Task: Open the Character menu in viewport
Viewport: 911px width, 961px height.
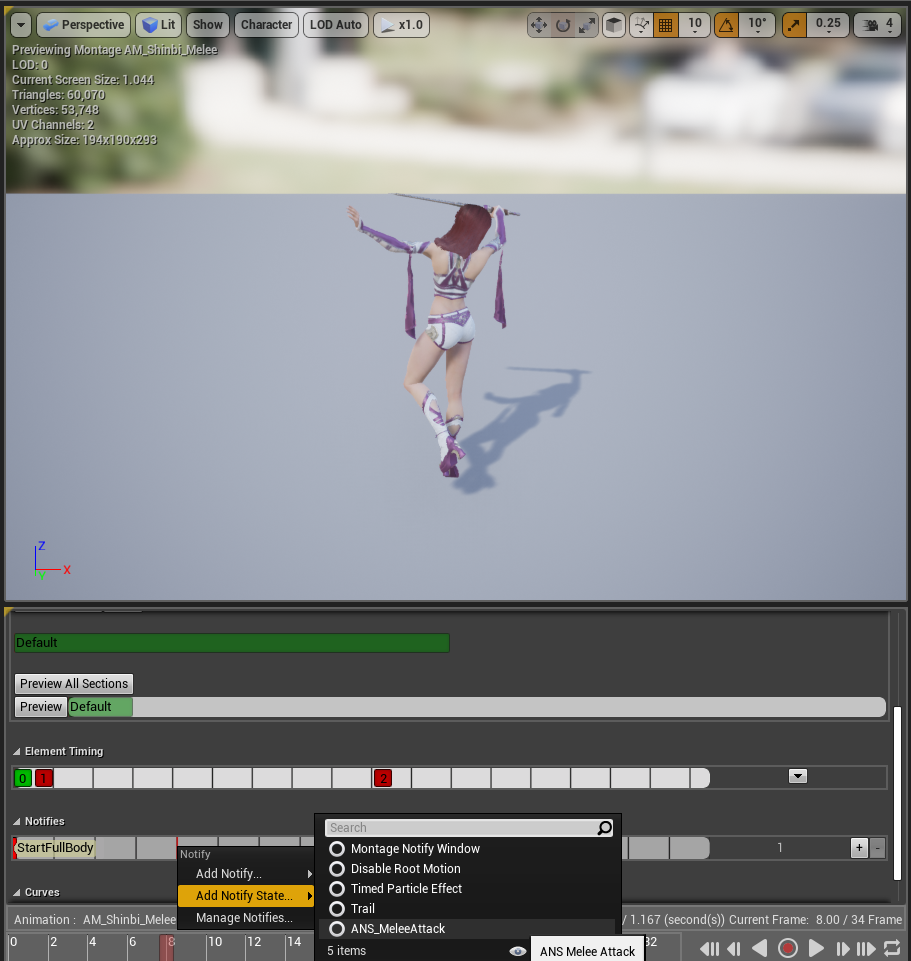Action: [x=267, y=25]
